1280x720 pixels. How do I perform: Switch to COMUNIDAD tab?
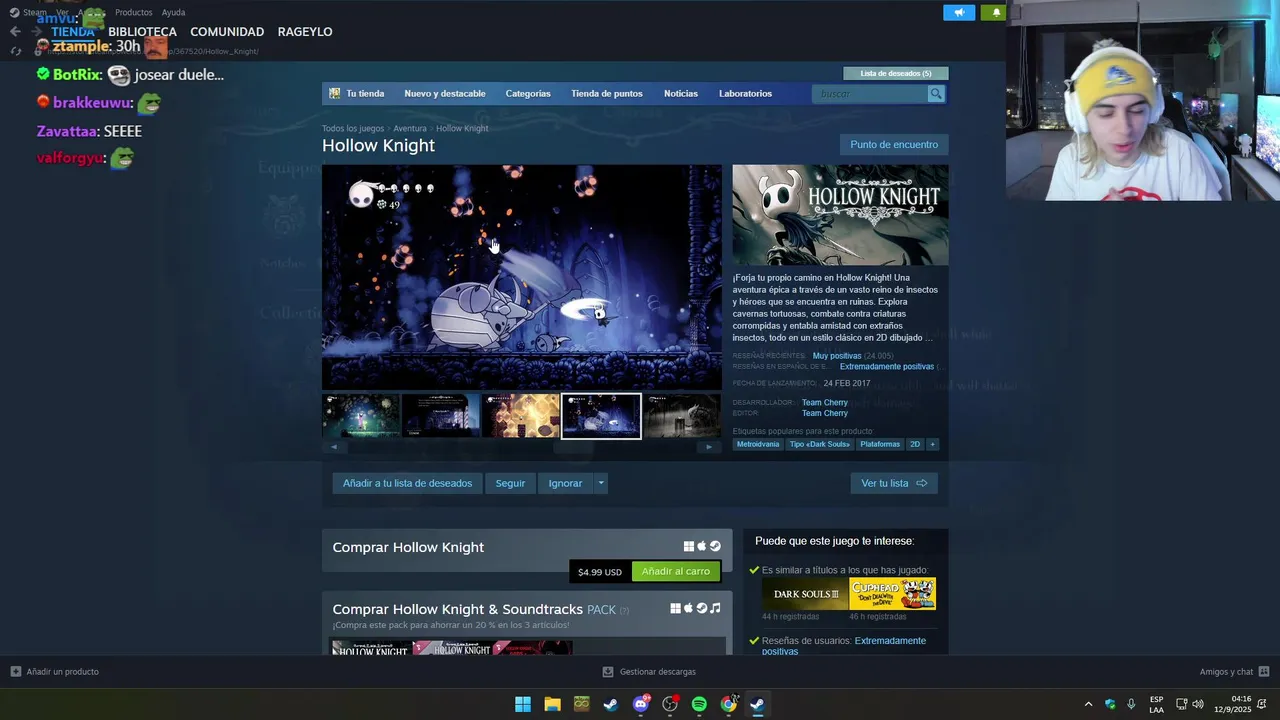[227, 32]
